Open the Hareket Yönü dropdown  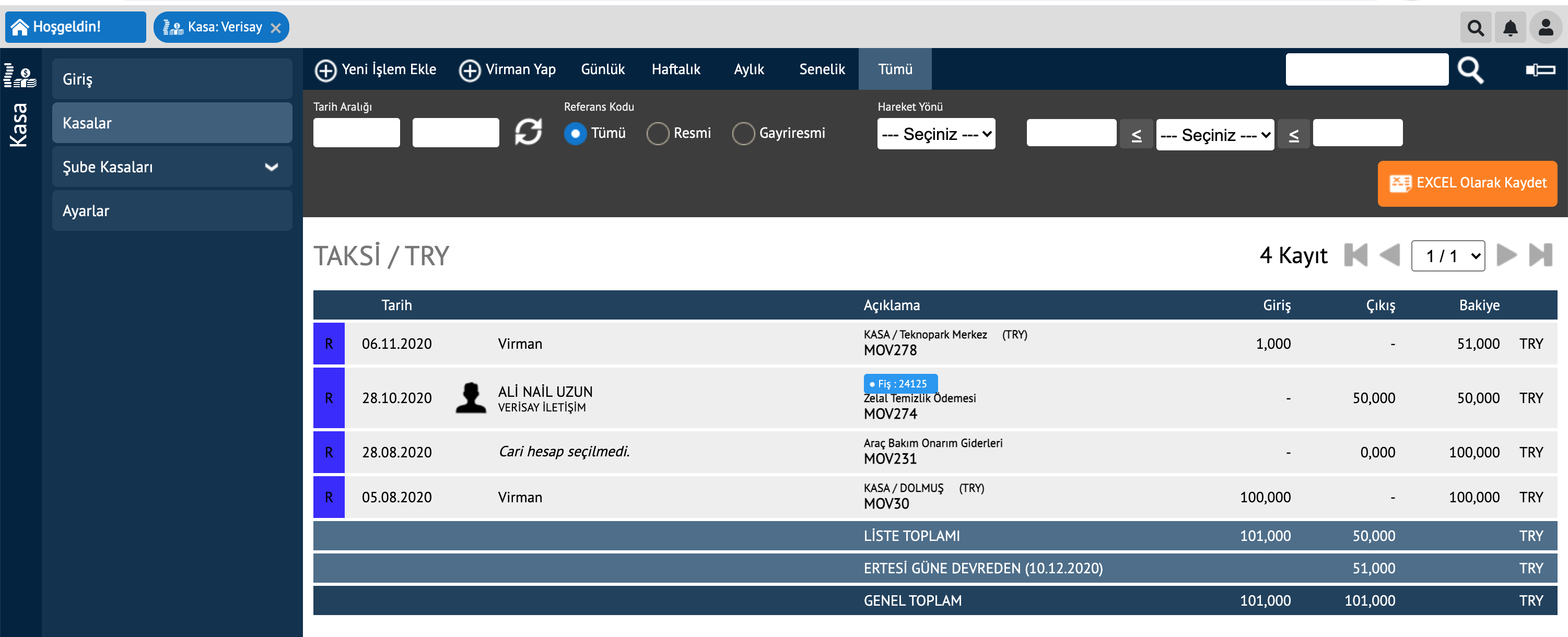coord(935,134)
